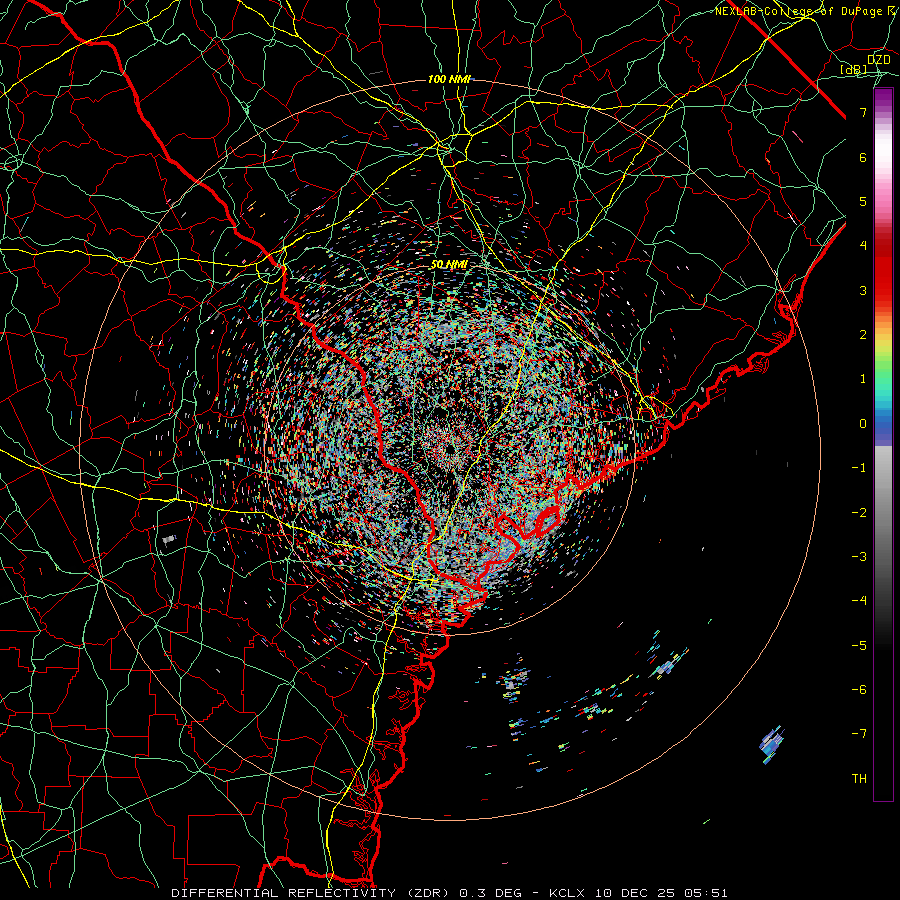The width and height of the screenshot is (900, 900).
Task: Click the -2 value on color scale
Action: pyautogui.click(x=859, y=513)
